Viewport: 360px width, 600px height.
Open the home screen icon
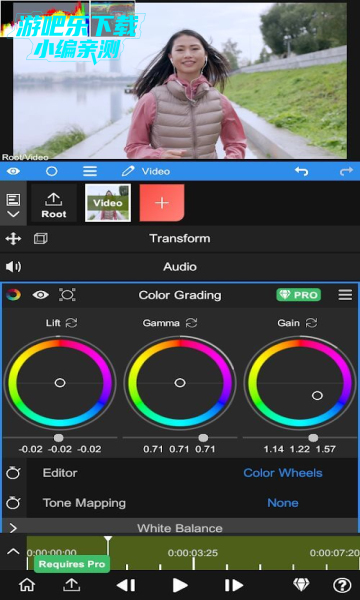point(27,585)
